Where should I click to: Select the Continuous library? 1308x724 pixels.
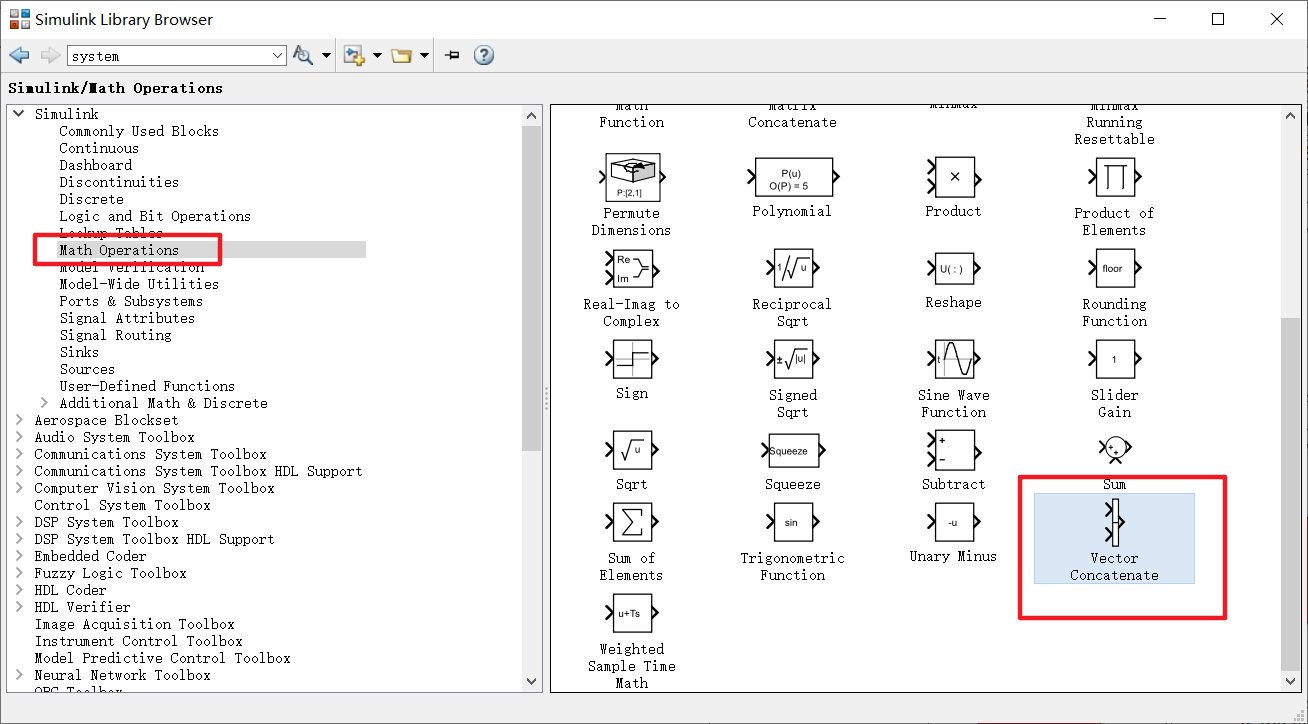99,148
